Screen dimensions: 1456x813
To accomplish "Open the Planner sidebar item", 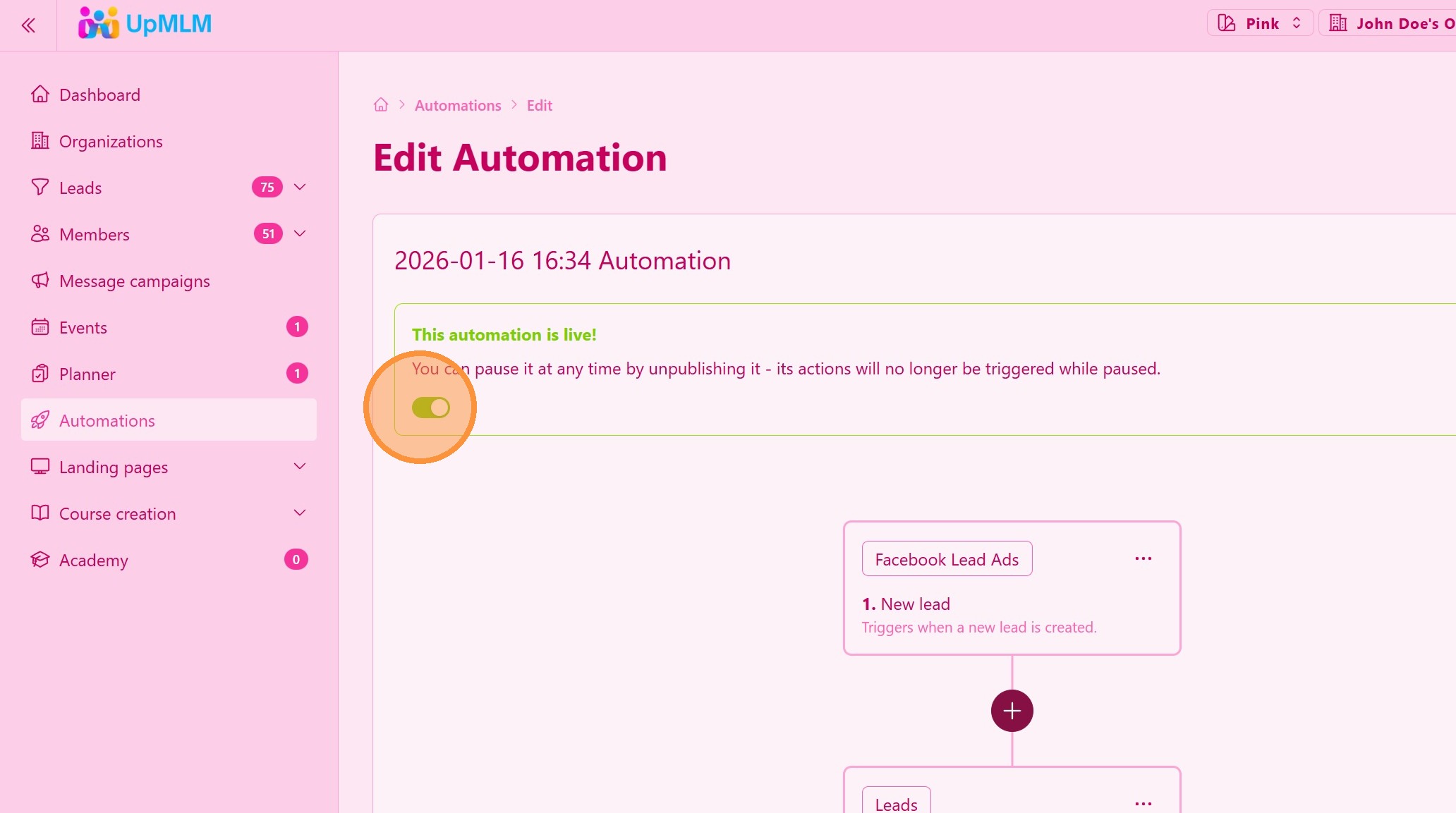I will 87,374.
